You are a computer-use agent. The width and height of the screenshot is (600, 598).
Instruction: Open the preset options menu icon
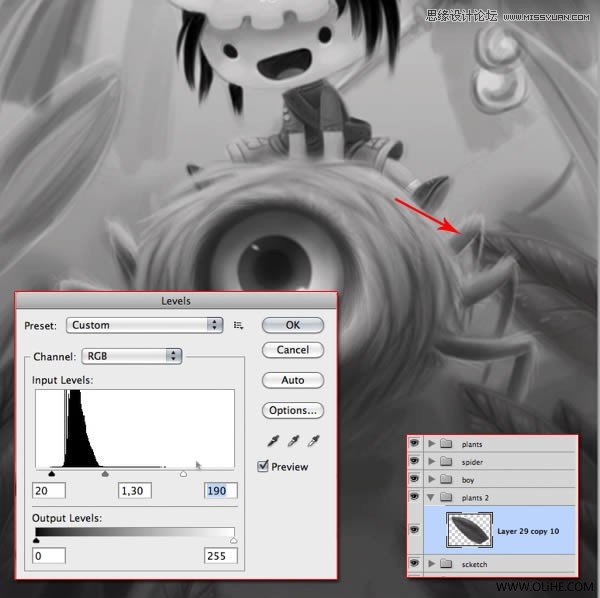click(238, 325)
